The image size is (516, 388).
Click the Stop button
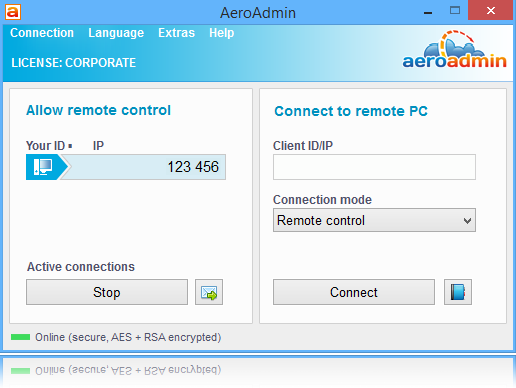coord(107,292)
